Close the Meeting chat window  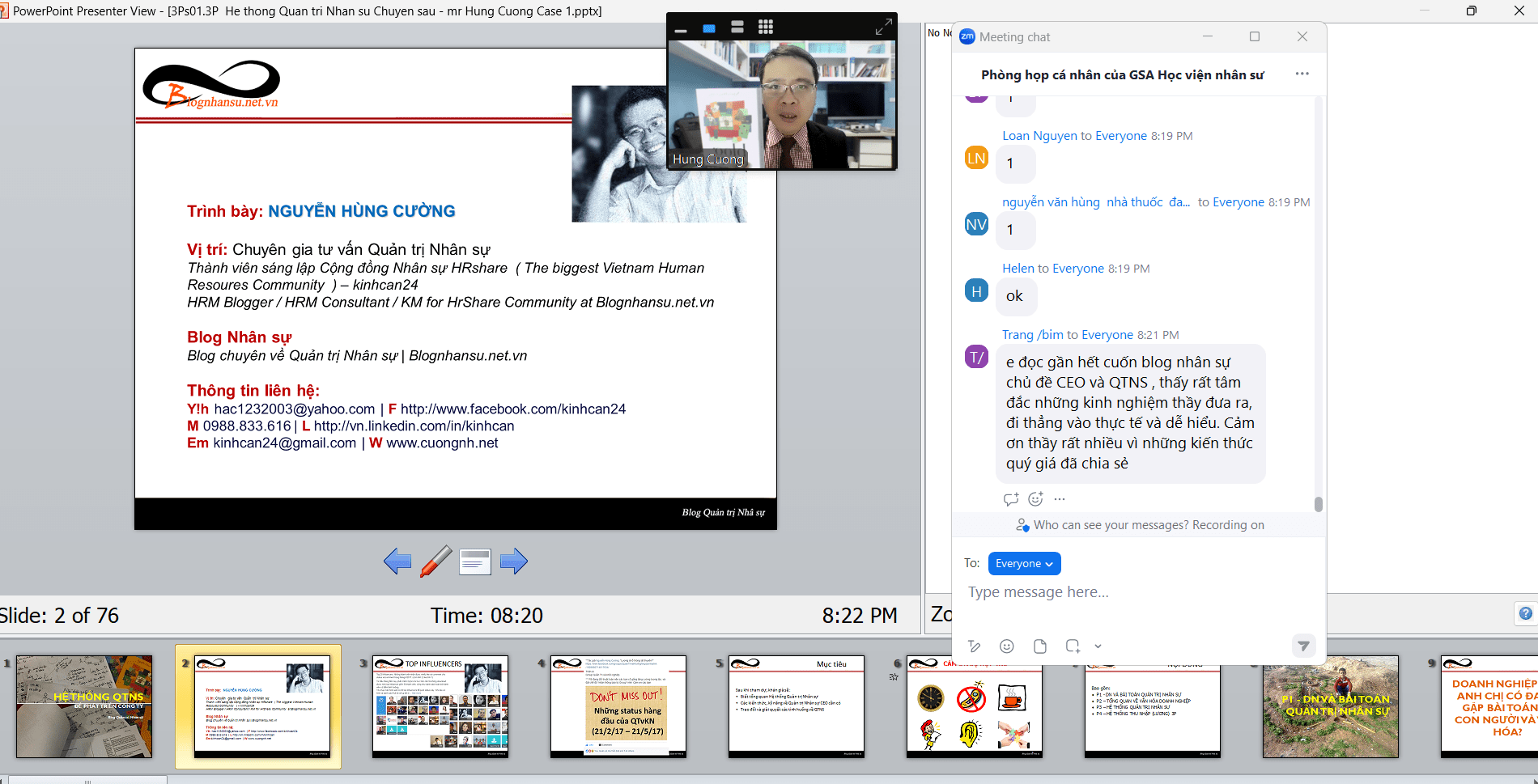pos(1302,36)
